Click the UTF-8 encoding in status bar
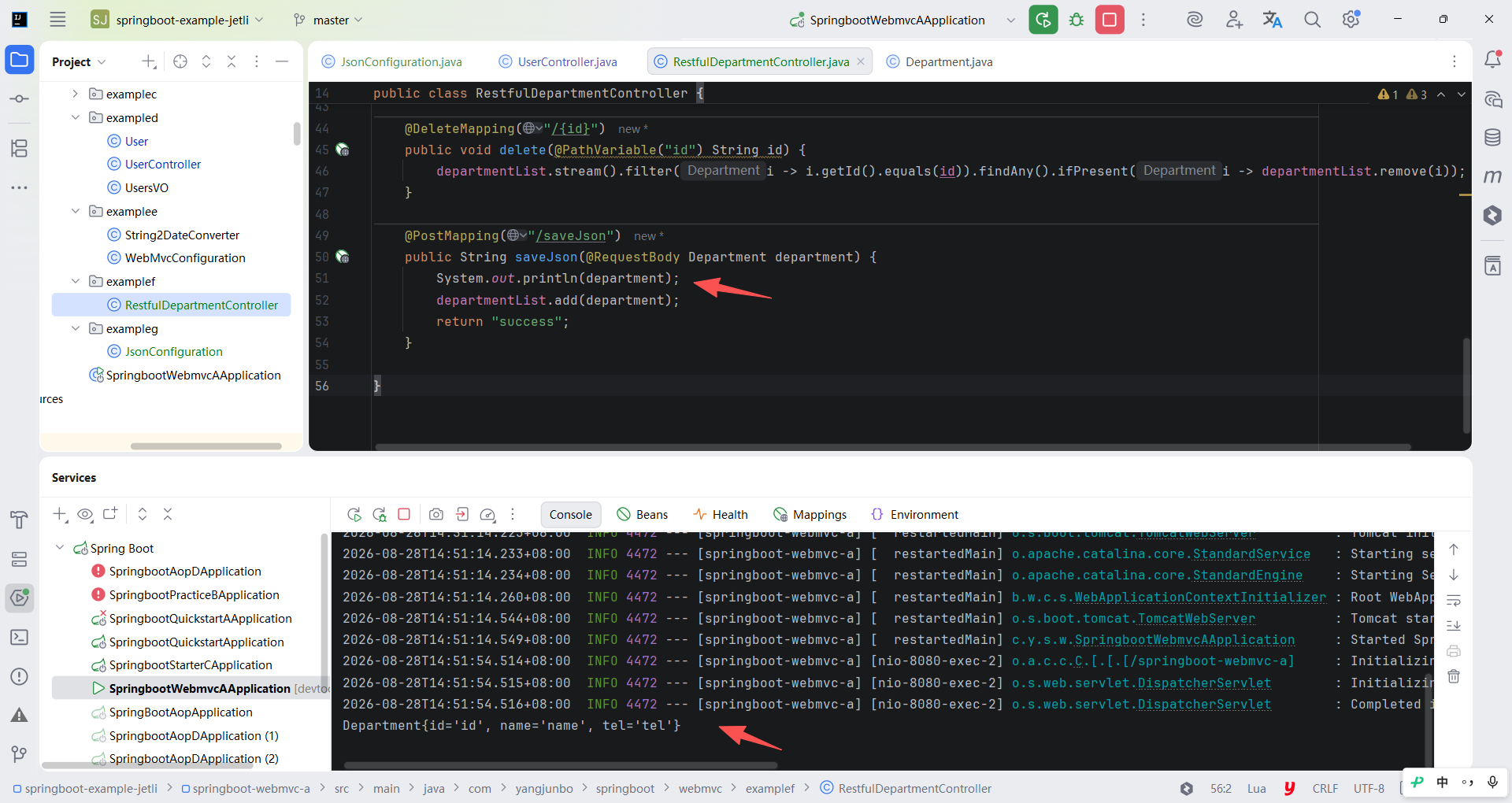1512x803 pixels. pyautogui.click(x=1369, y=788)
